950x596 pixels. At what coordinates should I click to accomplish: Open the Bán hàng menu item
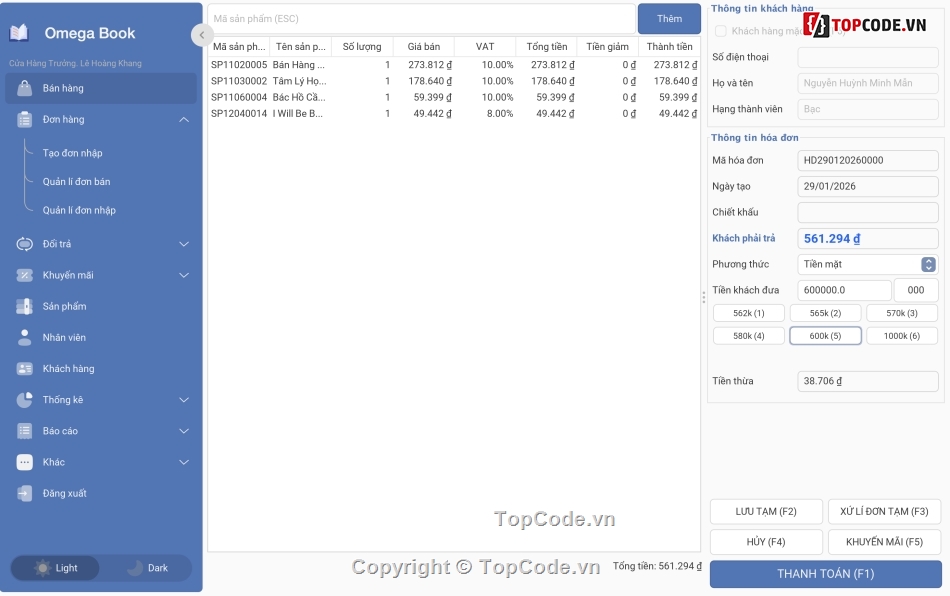click(101, 88)
